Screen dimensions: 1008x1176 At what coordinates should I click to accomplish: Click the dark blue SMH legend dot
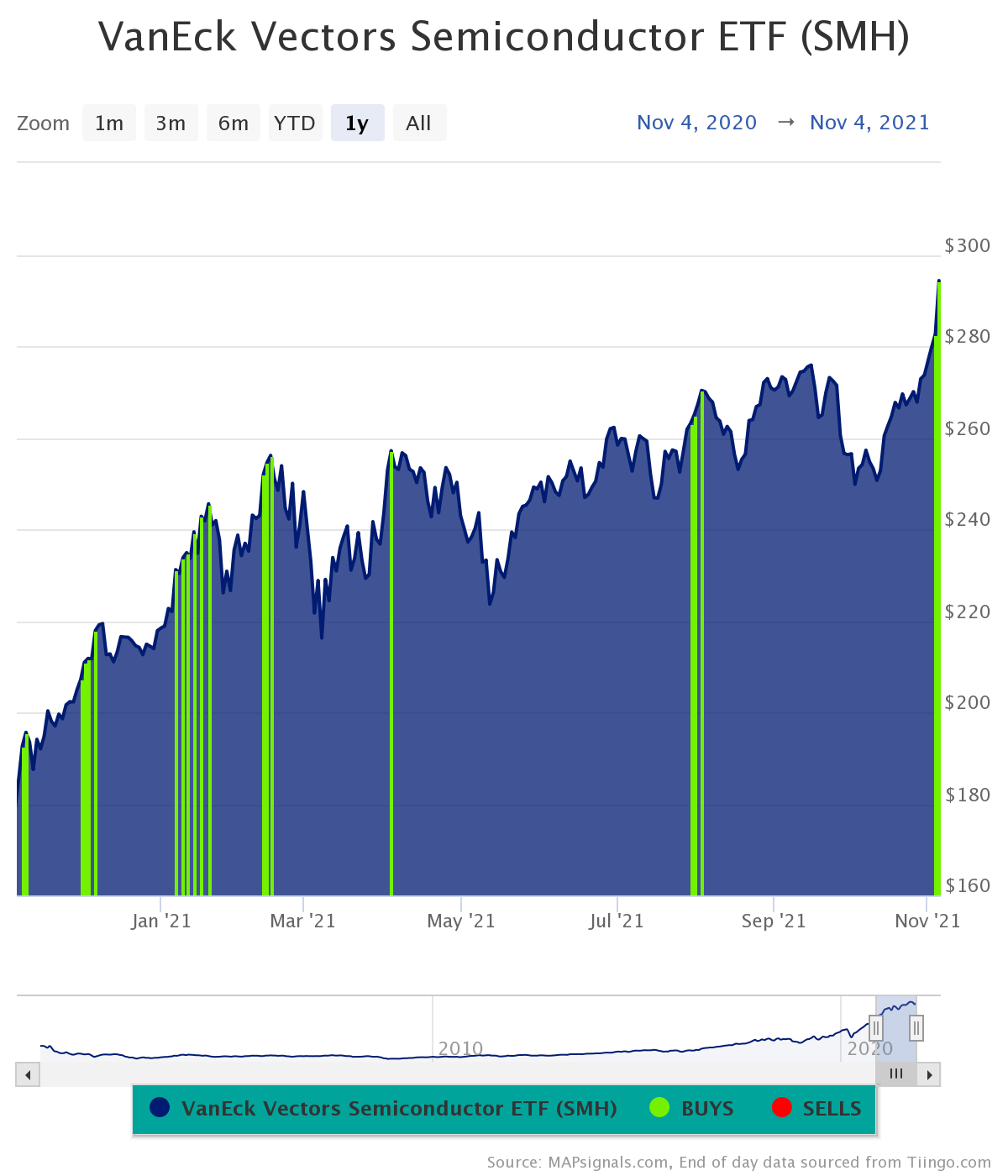(160, 1108)
